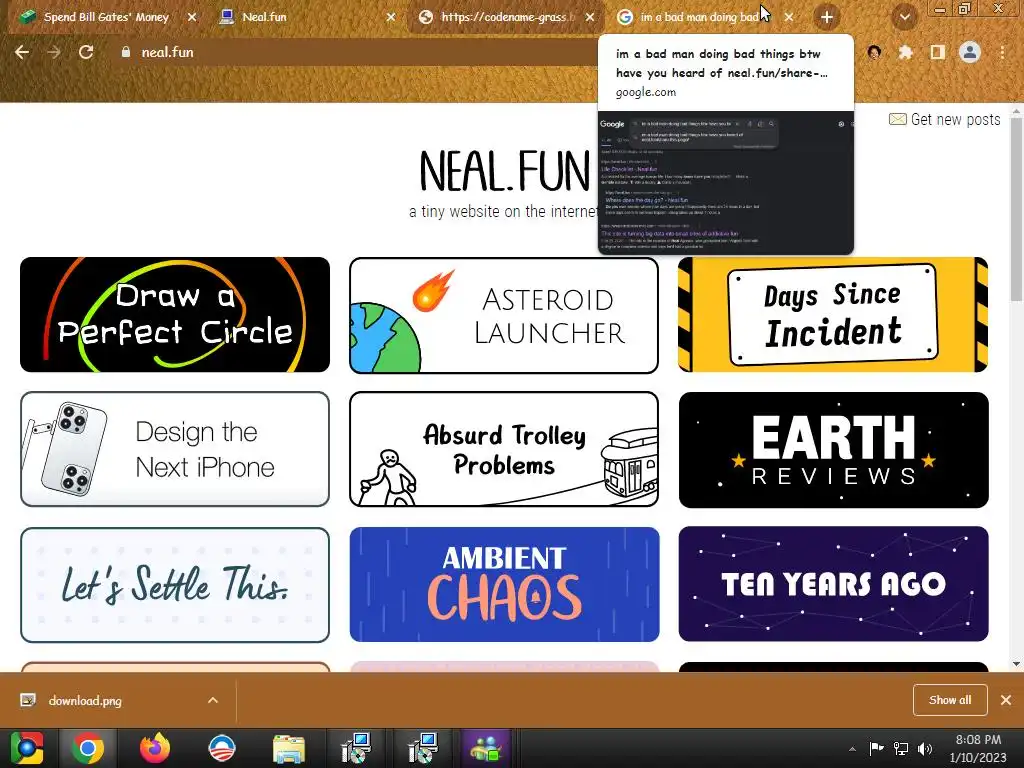Open the volume speaker tray icon
Screen dimensions: 1024x768
click(x=925, y=748)
